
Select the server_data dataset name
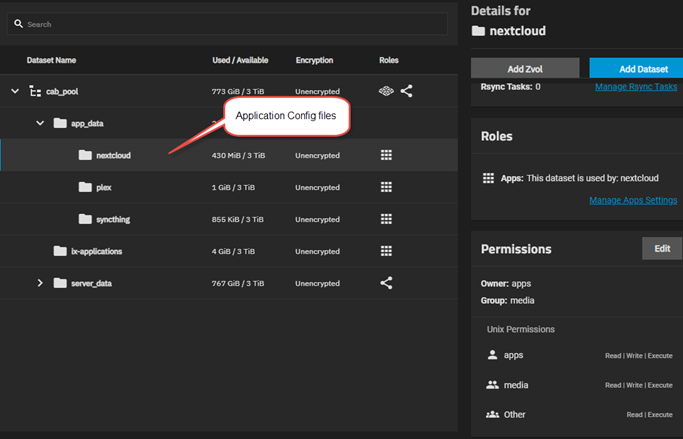(x=91, y=284)
